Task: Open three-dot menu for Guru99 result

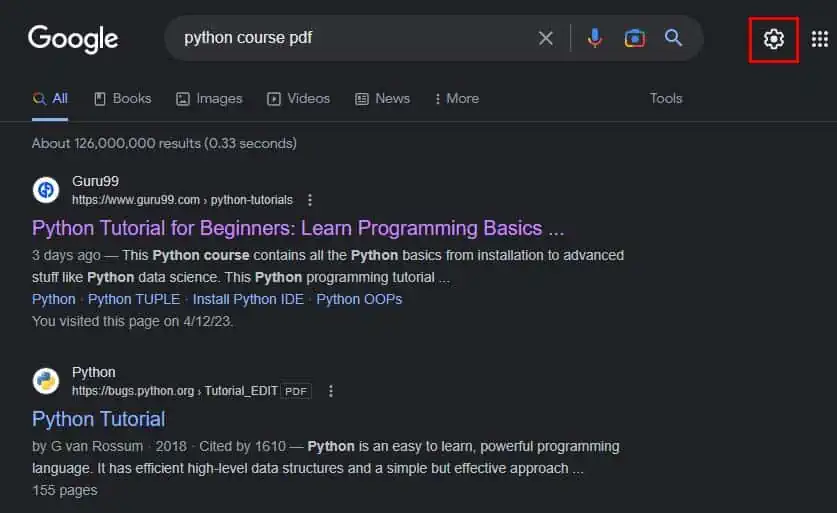Action: [310, 200]
